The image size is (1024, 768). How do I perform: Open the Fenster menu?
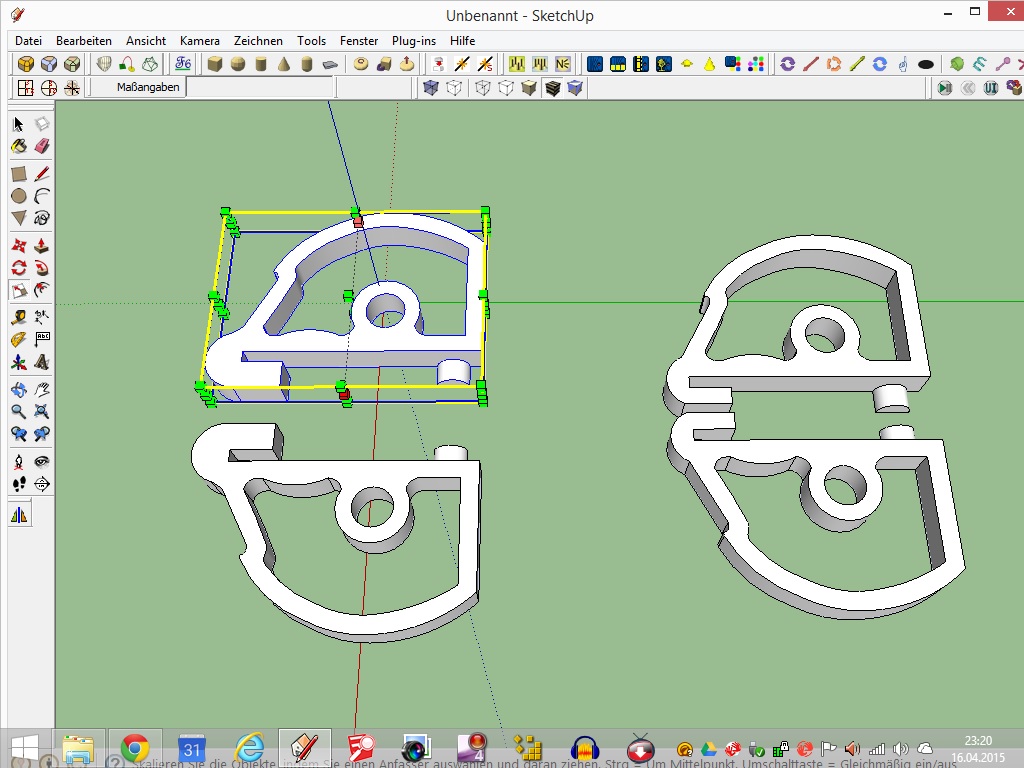point(359,41)
